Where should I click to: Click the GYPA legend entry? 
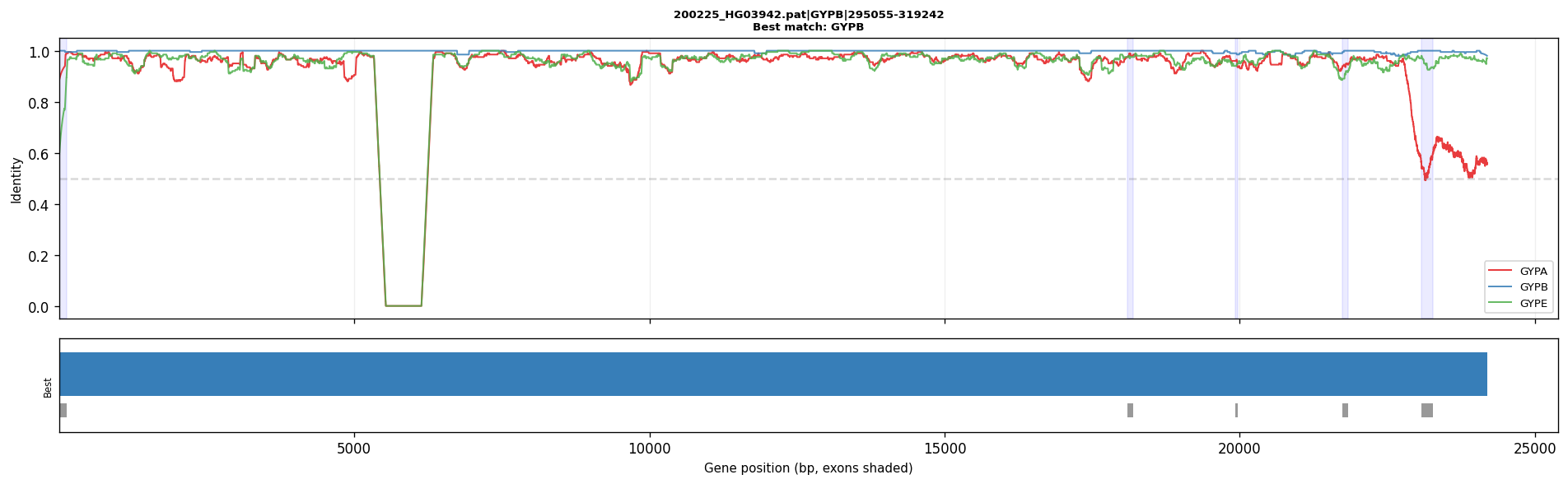click(x=1519, y=271)
